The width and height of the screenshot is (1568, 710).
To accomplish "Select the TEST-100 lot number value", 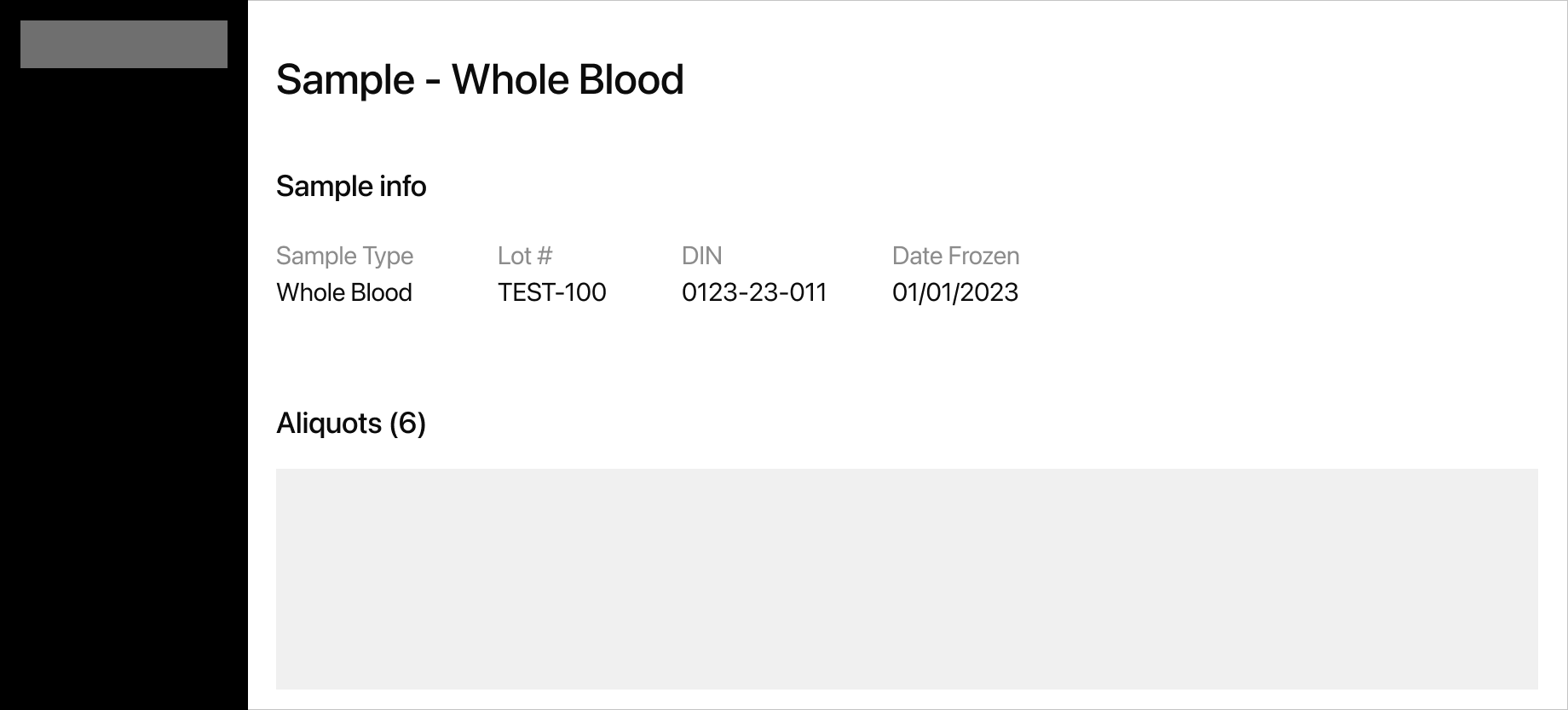I will (x=551, y=292).
